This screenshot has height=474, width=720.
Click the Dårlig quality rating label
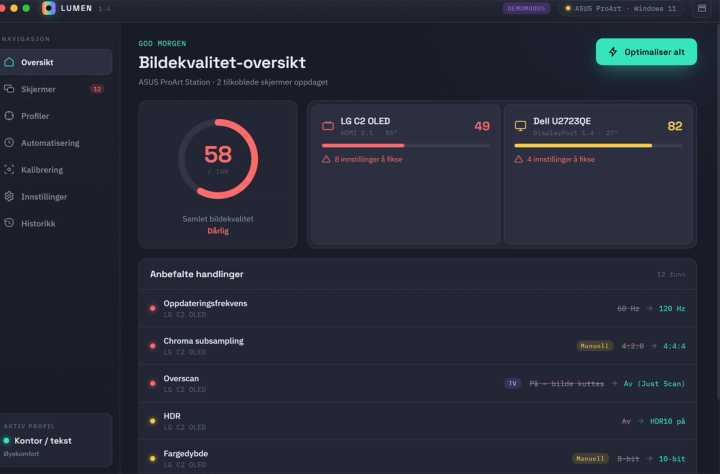coord(218,231)
